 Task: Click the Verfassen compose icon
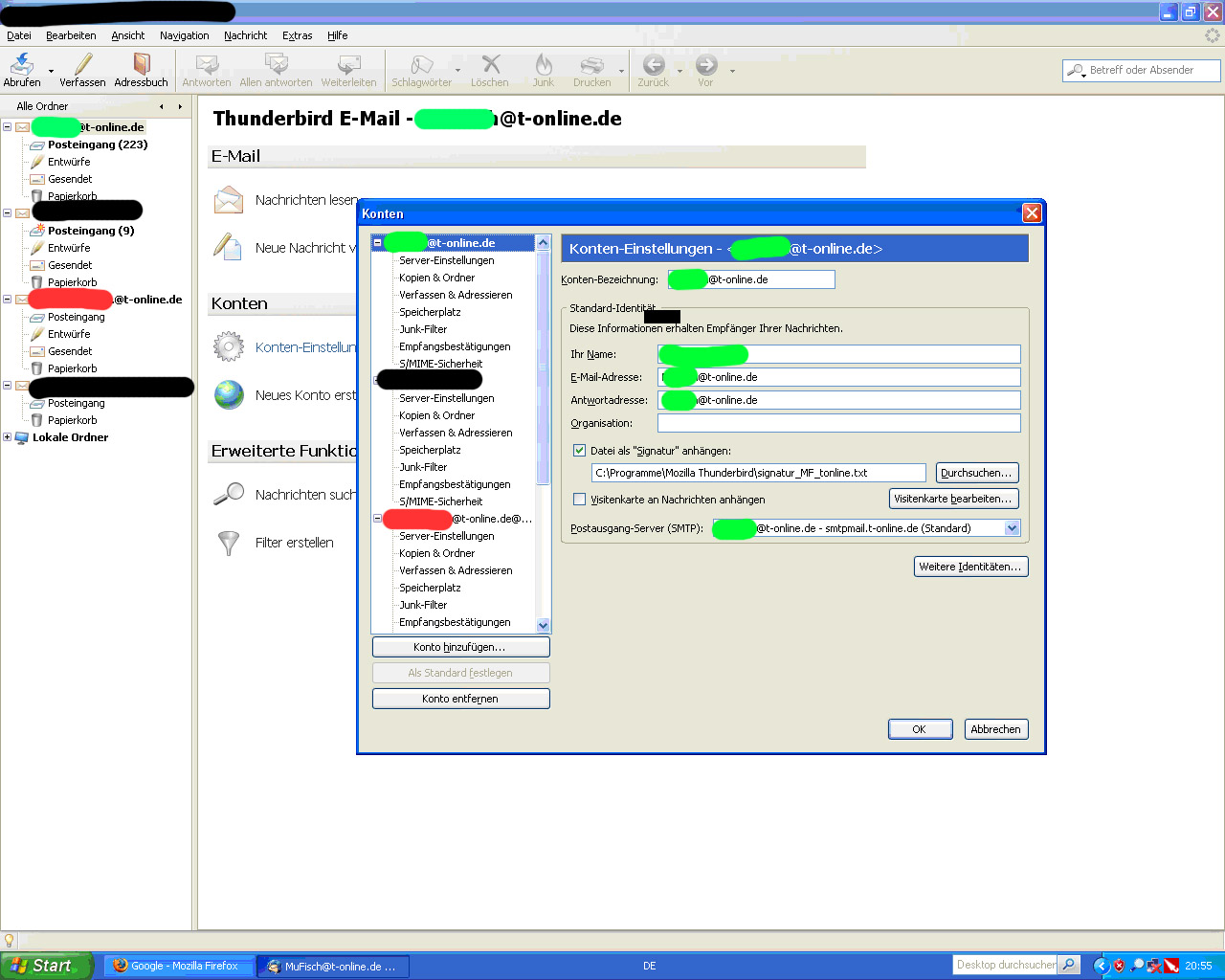(x=83, y=64)
